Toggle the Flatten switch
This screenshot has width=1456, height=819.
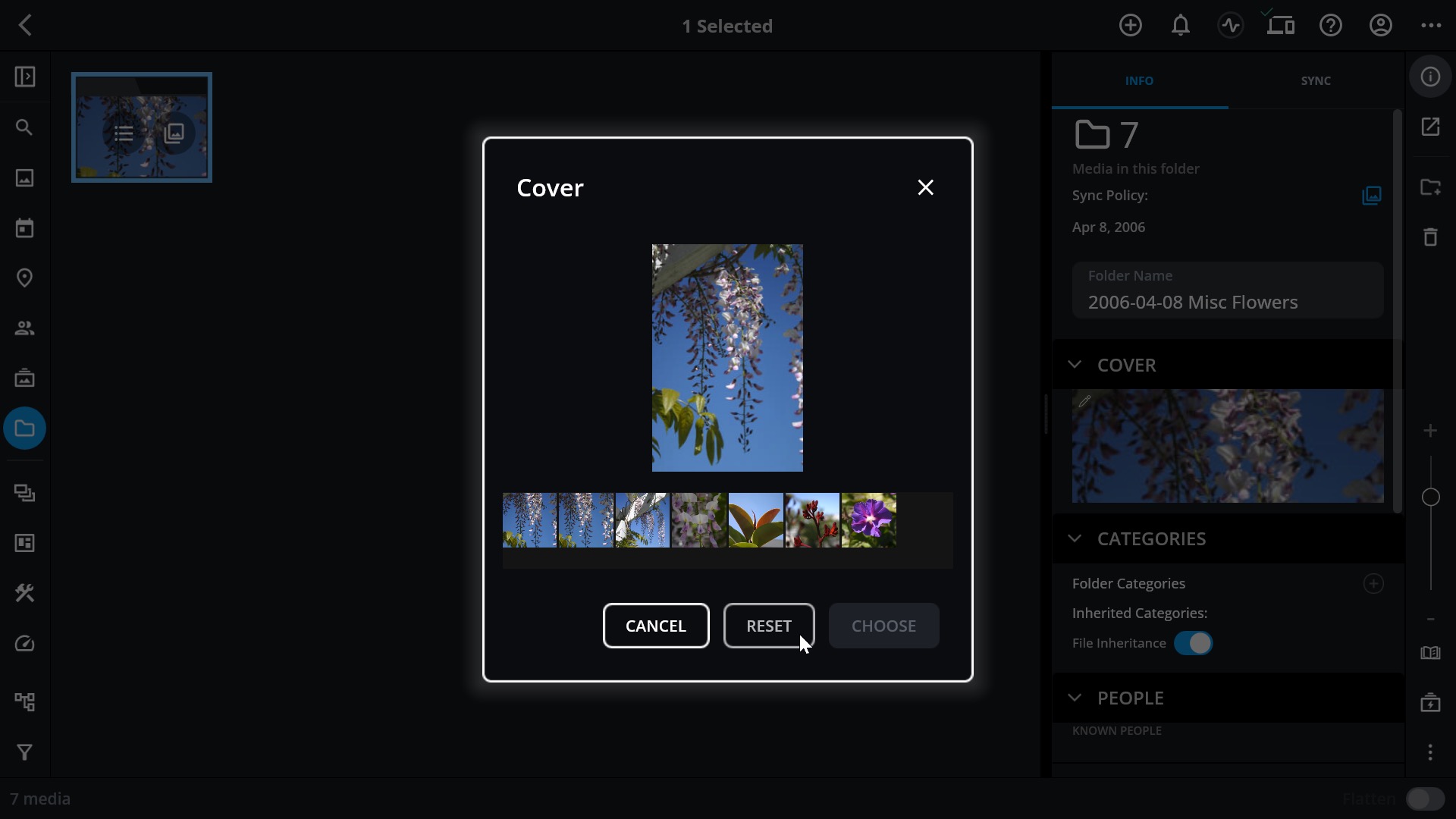pos(1425,799)
